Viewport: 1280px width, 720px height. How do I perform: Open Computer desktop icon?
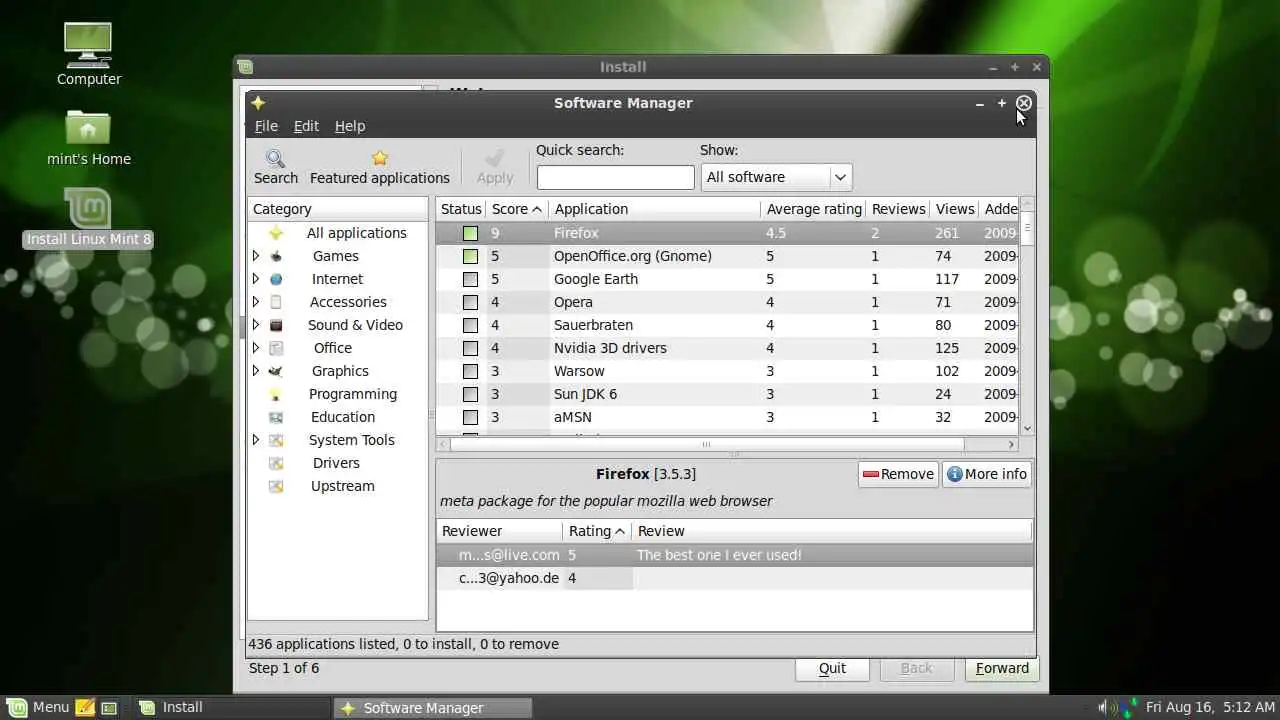click(x=89, y=53)
